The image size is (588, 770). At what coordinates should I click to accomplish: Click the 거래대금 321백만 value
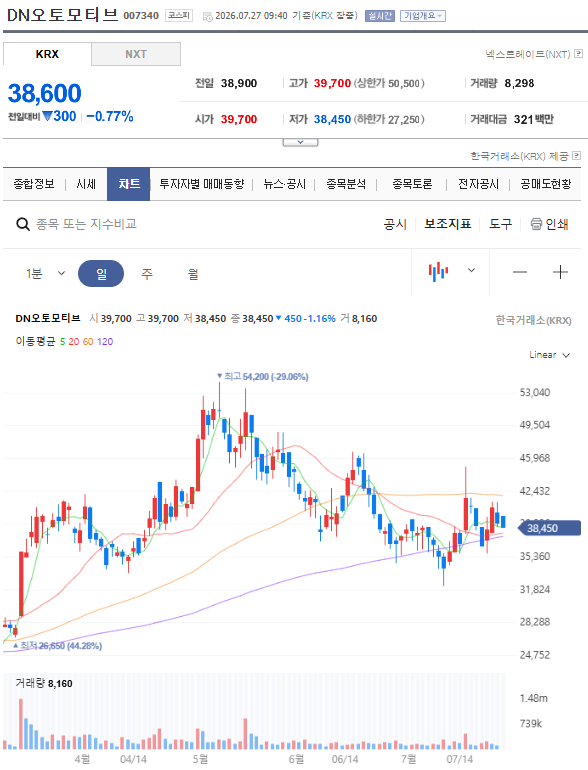click(533, 119)
